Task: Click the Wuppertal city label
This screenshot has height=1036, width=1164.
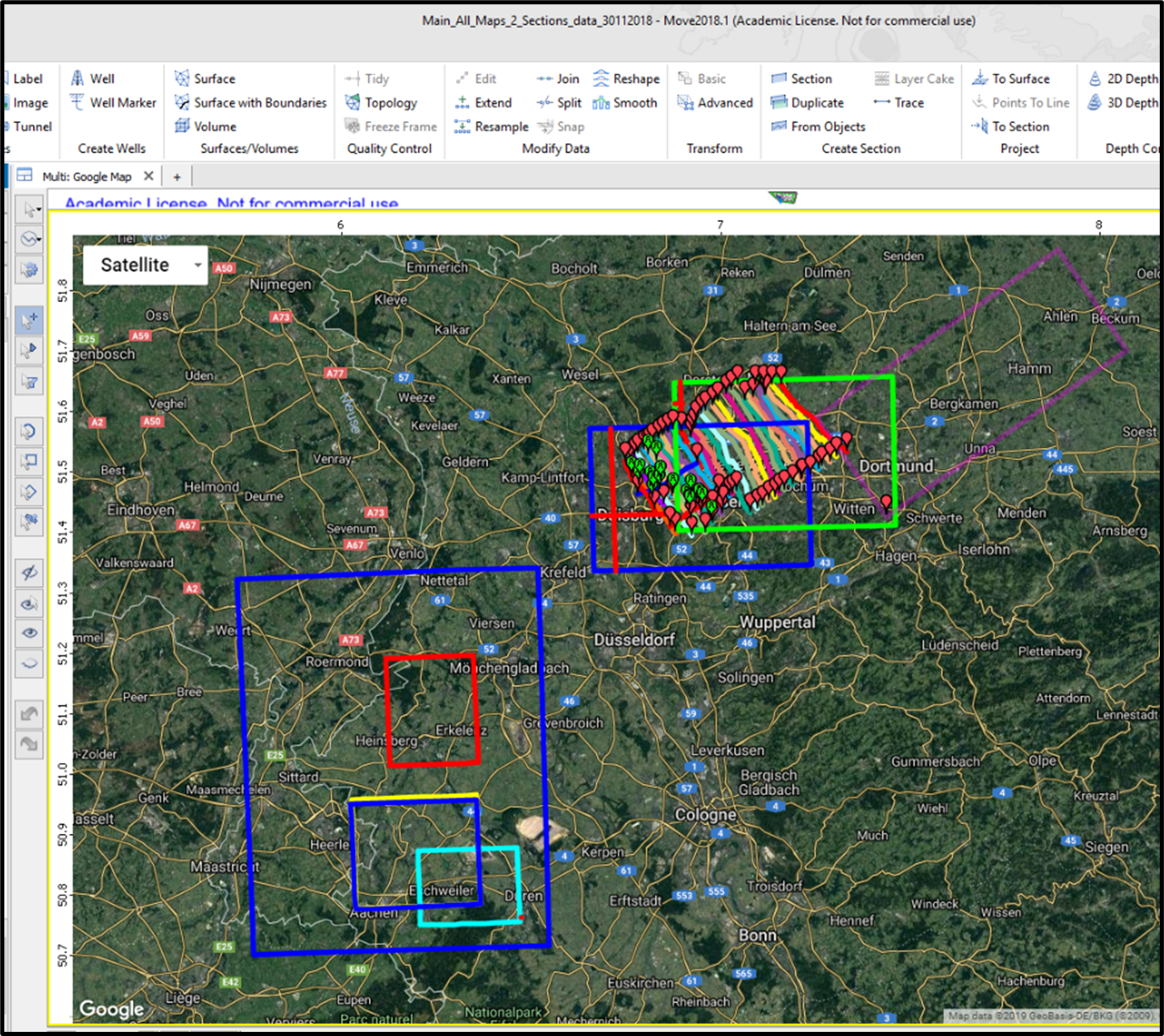Action: click(778, 622)
